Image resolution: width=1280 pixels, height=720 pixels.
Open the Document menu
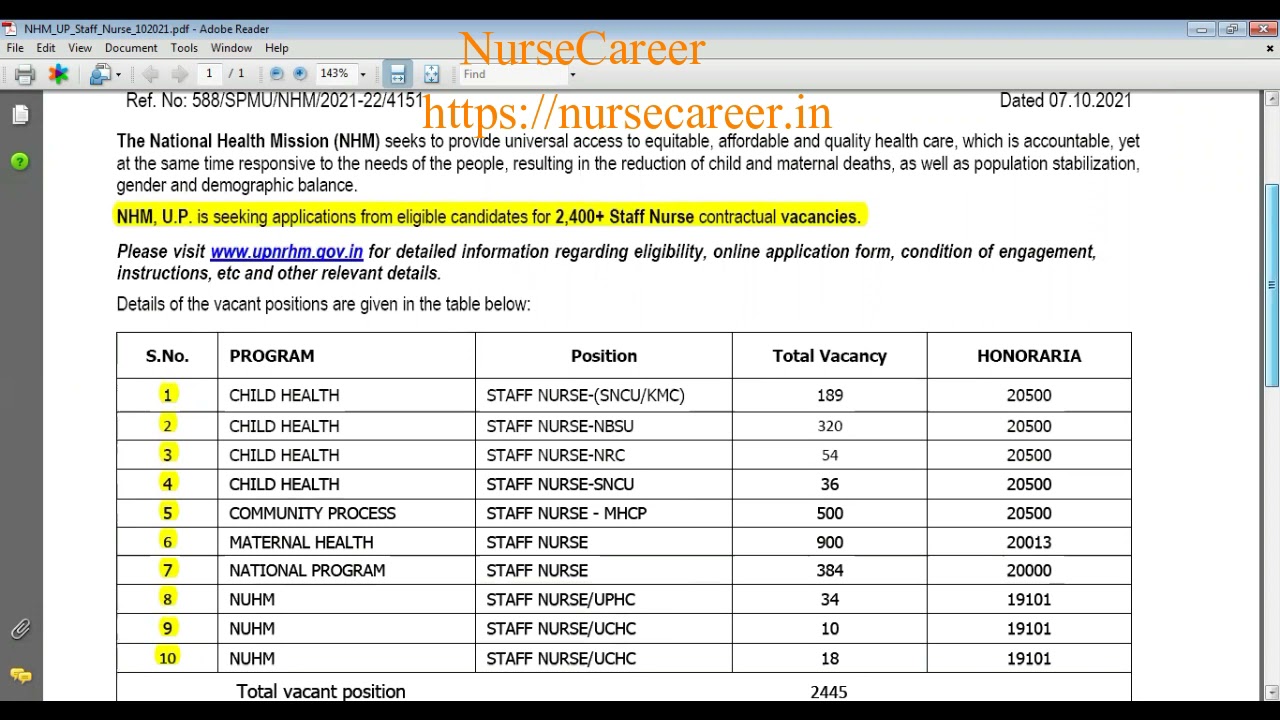tap(131, 48)
